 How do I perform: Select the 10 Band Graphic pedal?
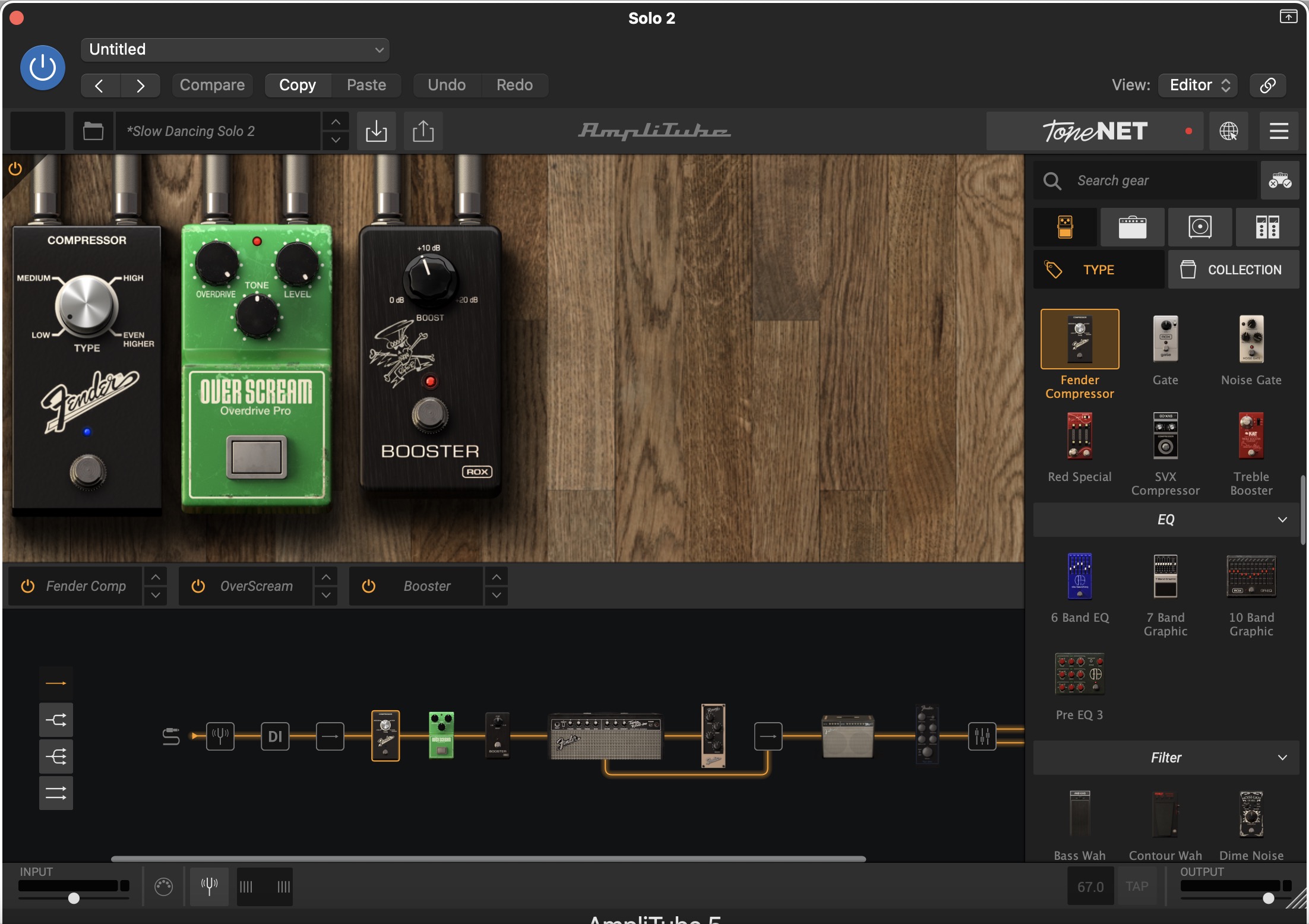coord(1251,577)
